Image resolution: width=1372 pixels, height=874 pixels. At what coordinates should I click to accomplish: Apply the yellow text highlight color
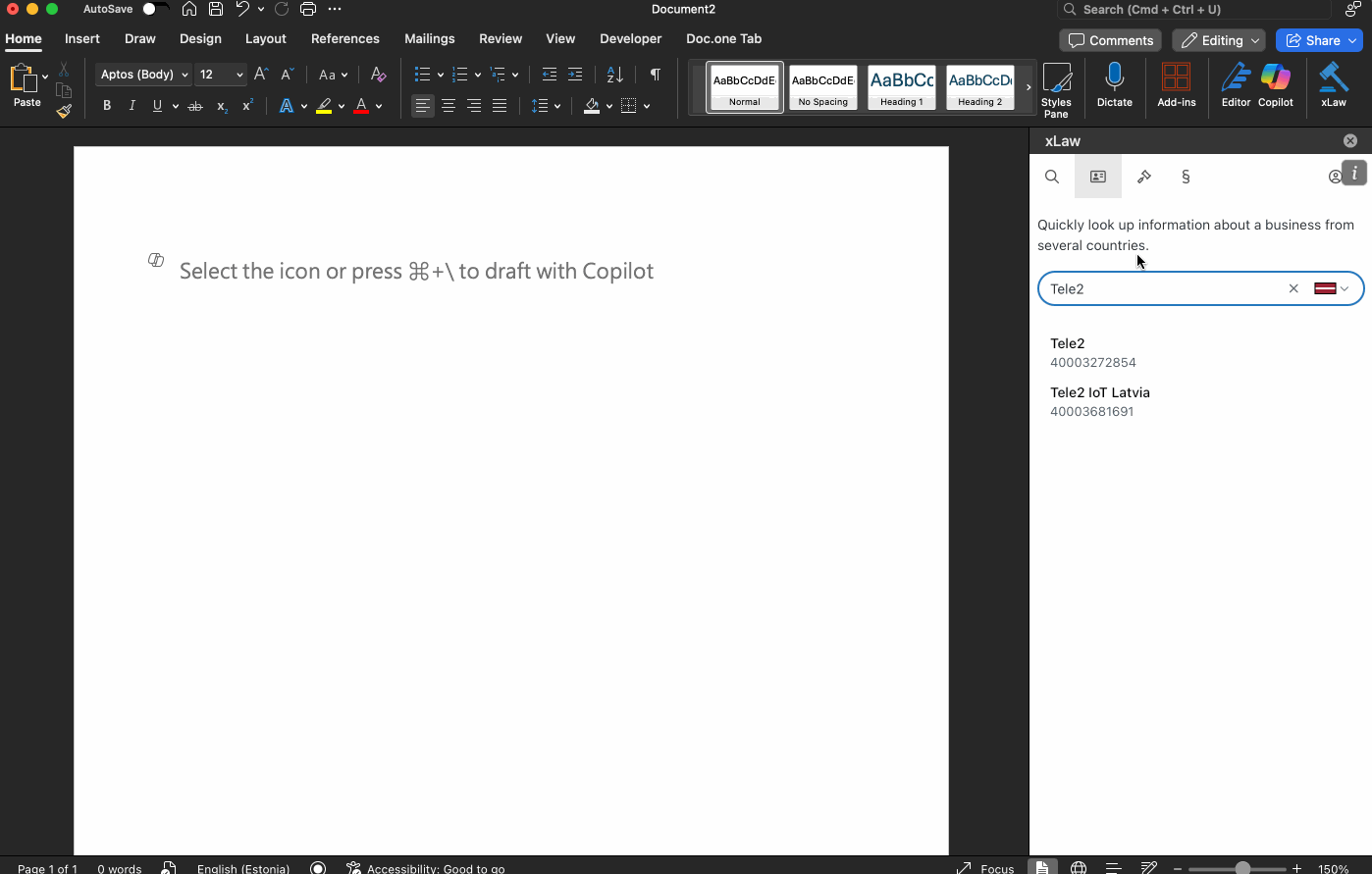(324, 106)
